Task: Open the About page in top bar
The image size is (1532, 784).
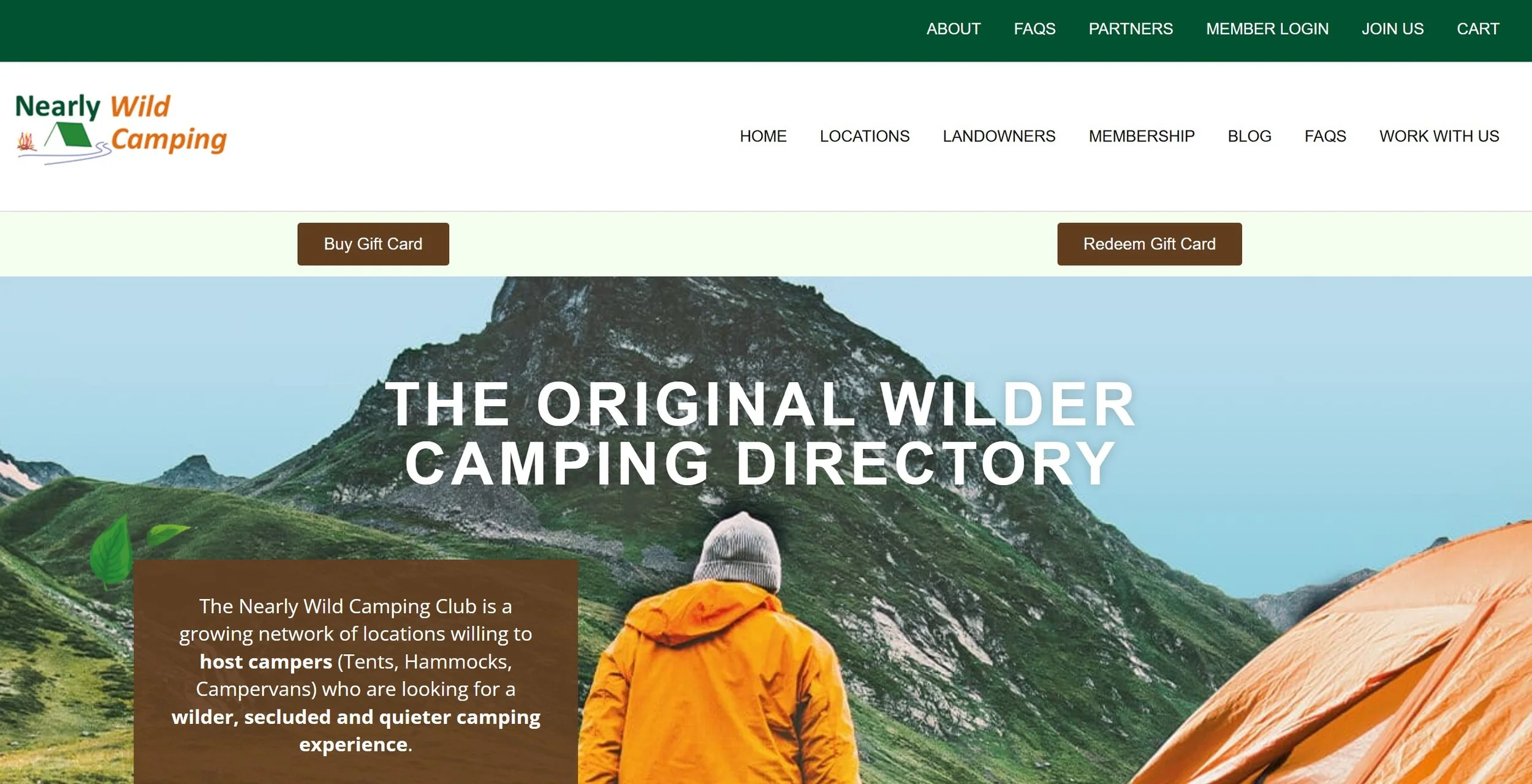Action: 953,29
